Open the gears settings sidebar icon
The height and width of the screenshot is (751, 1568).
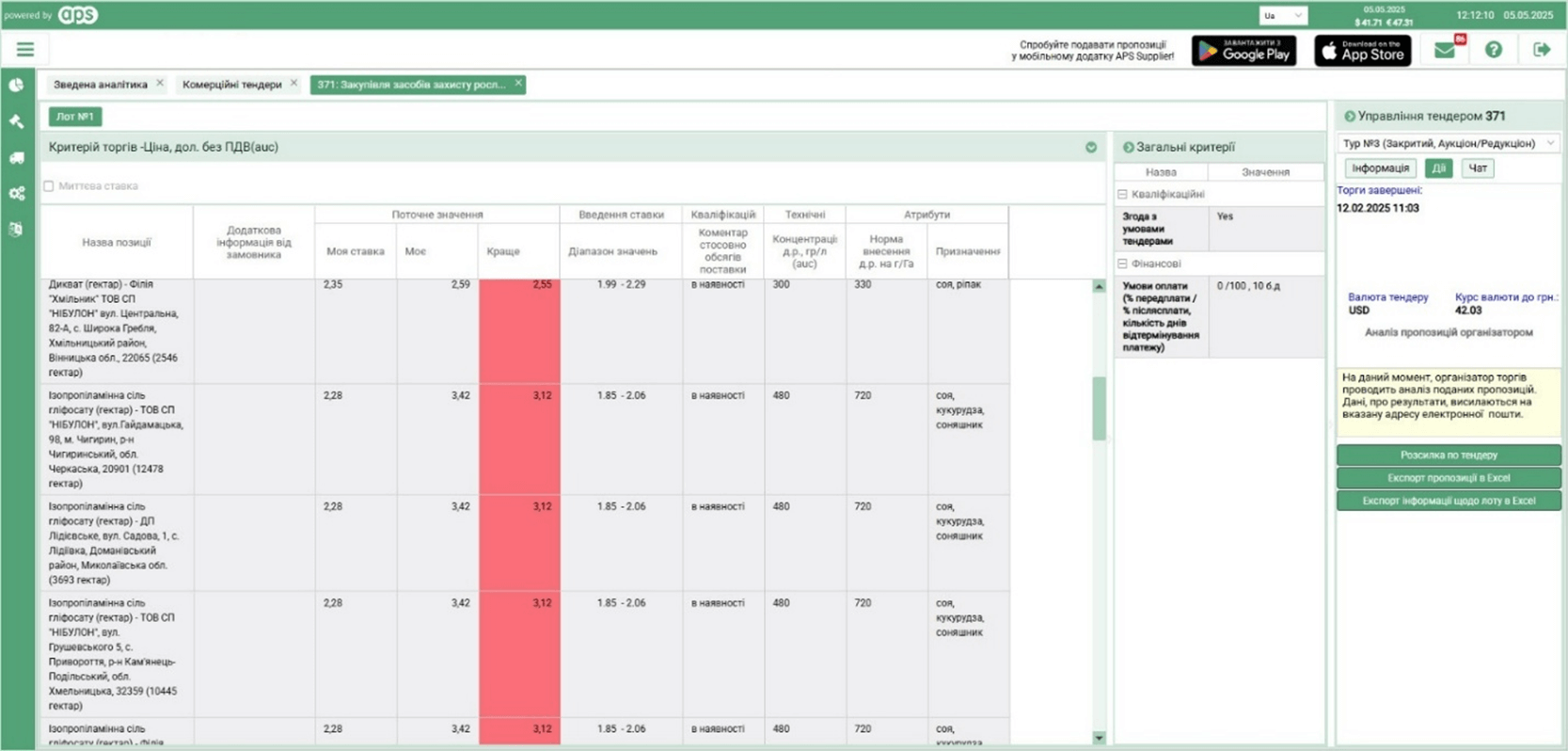click(x=17, y=194)
